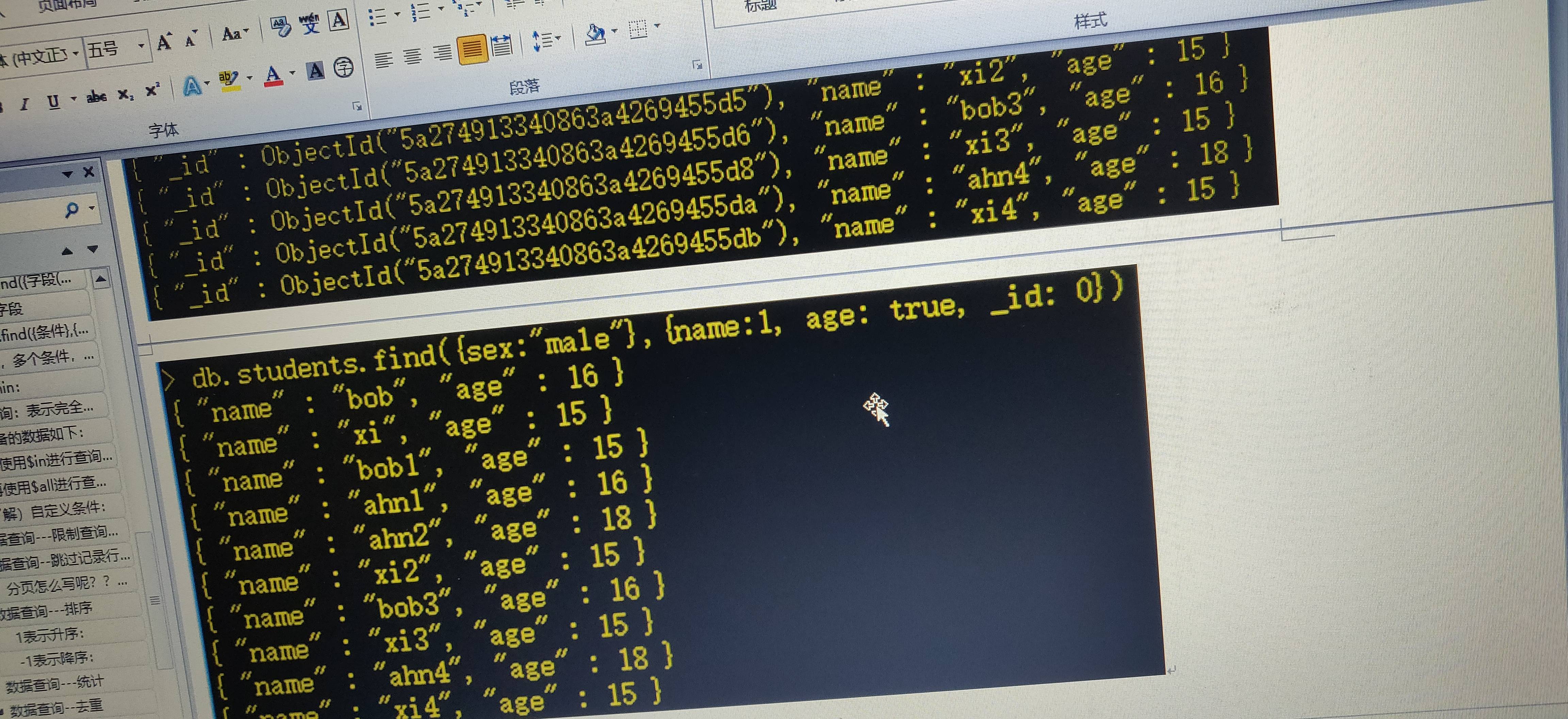Expand the line spacing dropdown arrow

click(558, 39)
